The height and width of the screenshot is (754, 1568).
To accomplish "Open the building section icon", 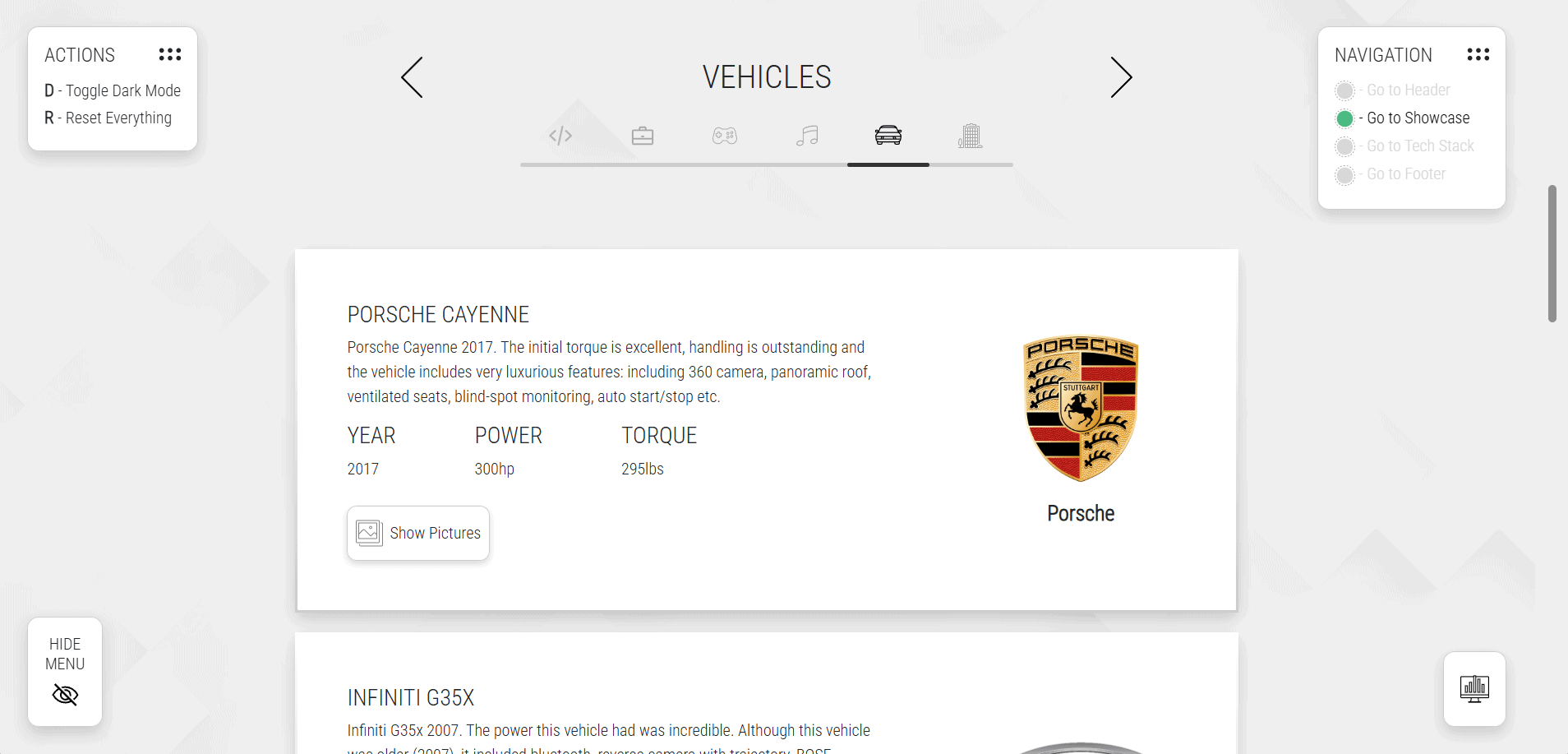I will [971, 135].
